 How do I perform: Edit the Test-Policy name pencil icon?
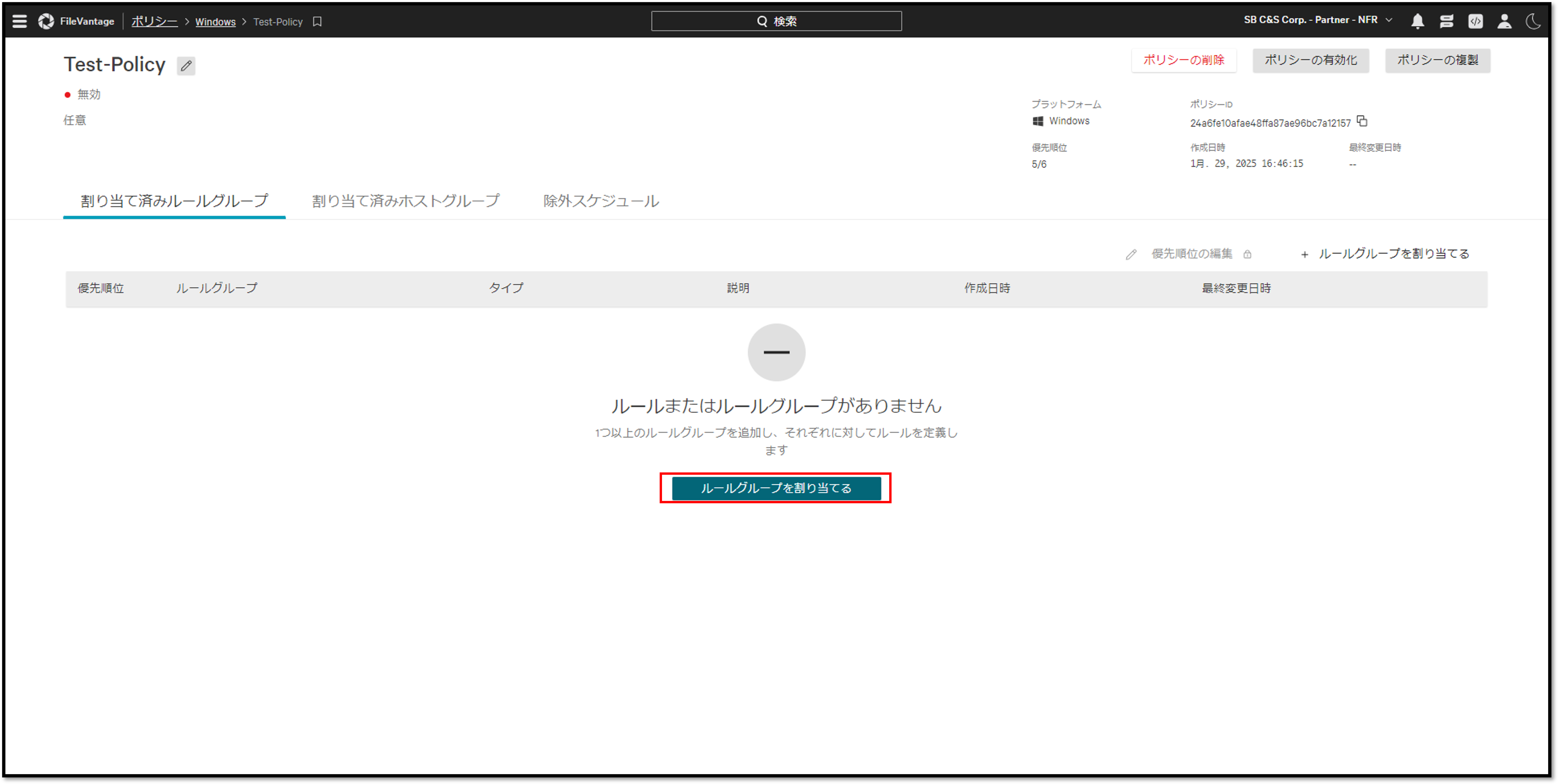click(x=186, y=65)
